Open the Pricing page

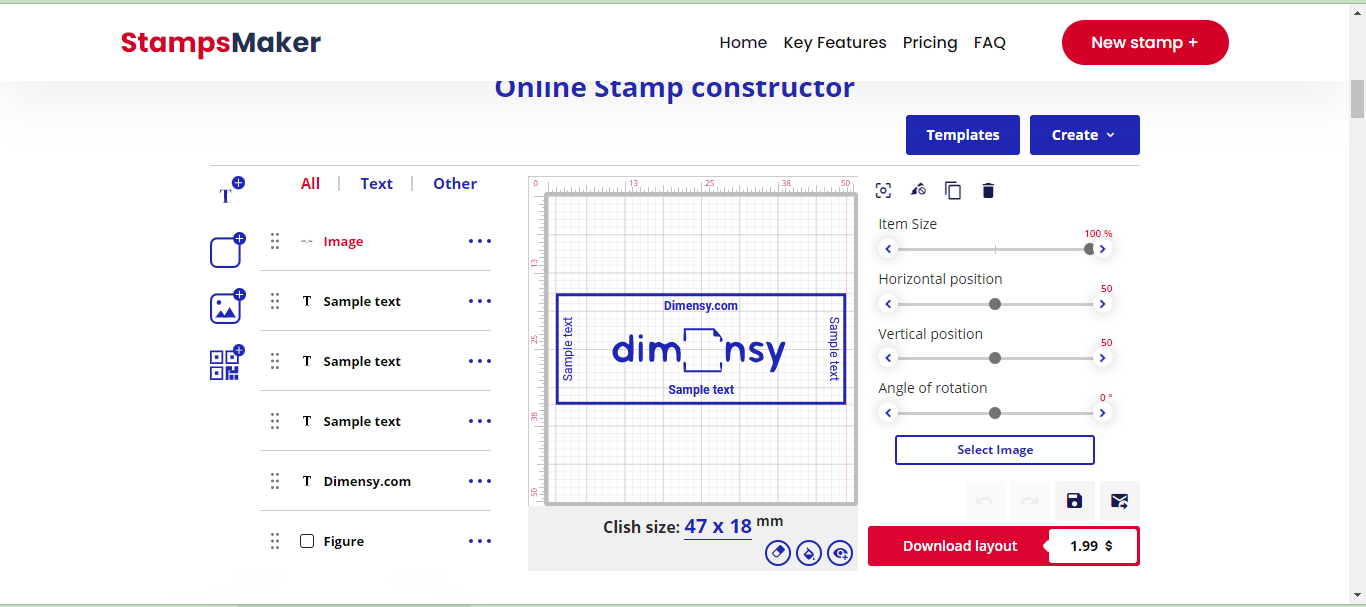click(x=930, y=43)
